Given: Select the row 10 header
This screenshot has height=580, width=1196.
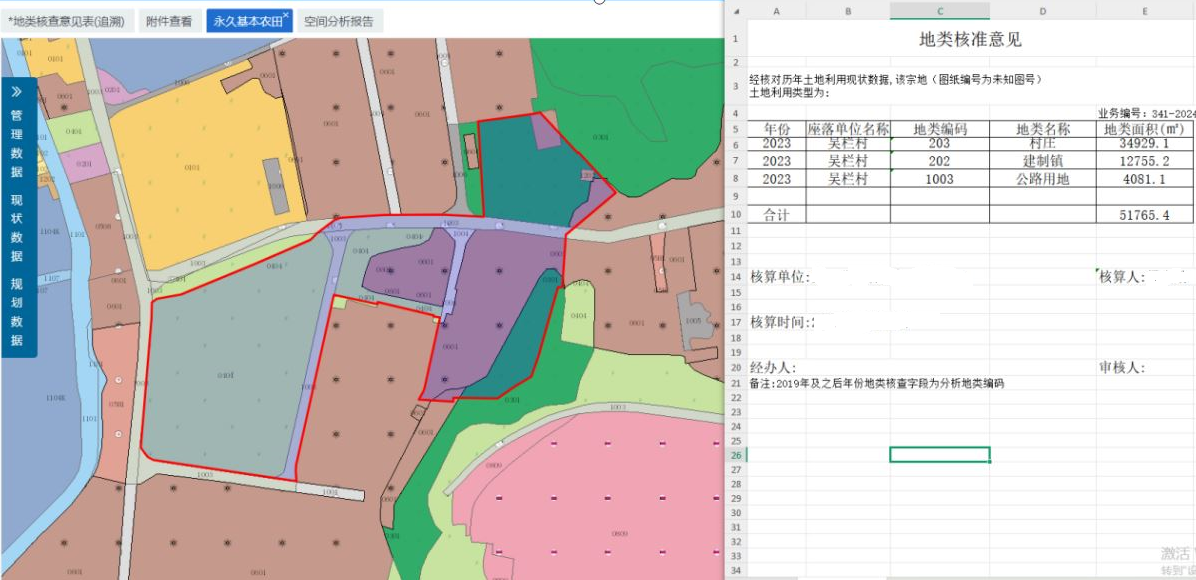Looking at the screenshot, I should [x=736, y=214].
